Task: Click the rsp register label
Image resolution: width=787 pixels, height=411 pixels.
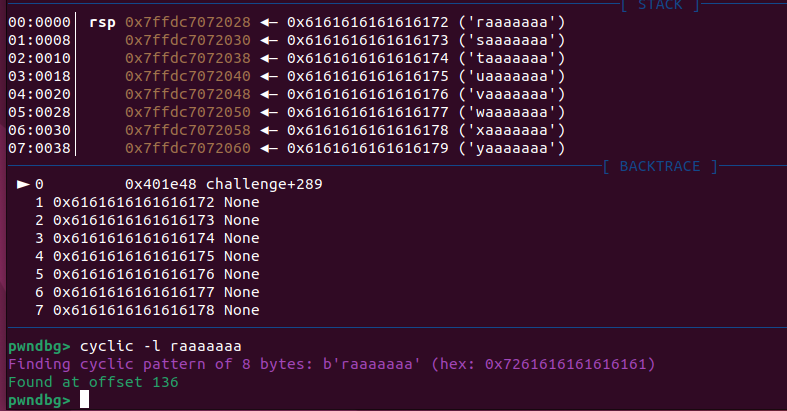Action: pos(102,22)
